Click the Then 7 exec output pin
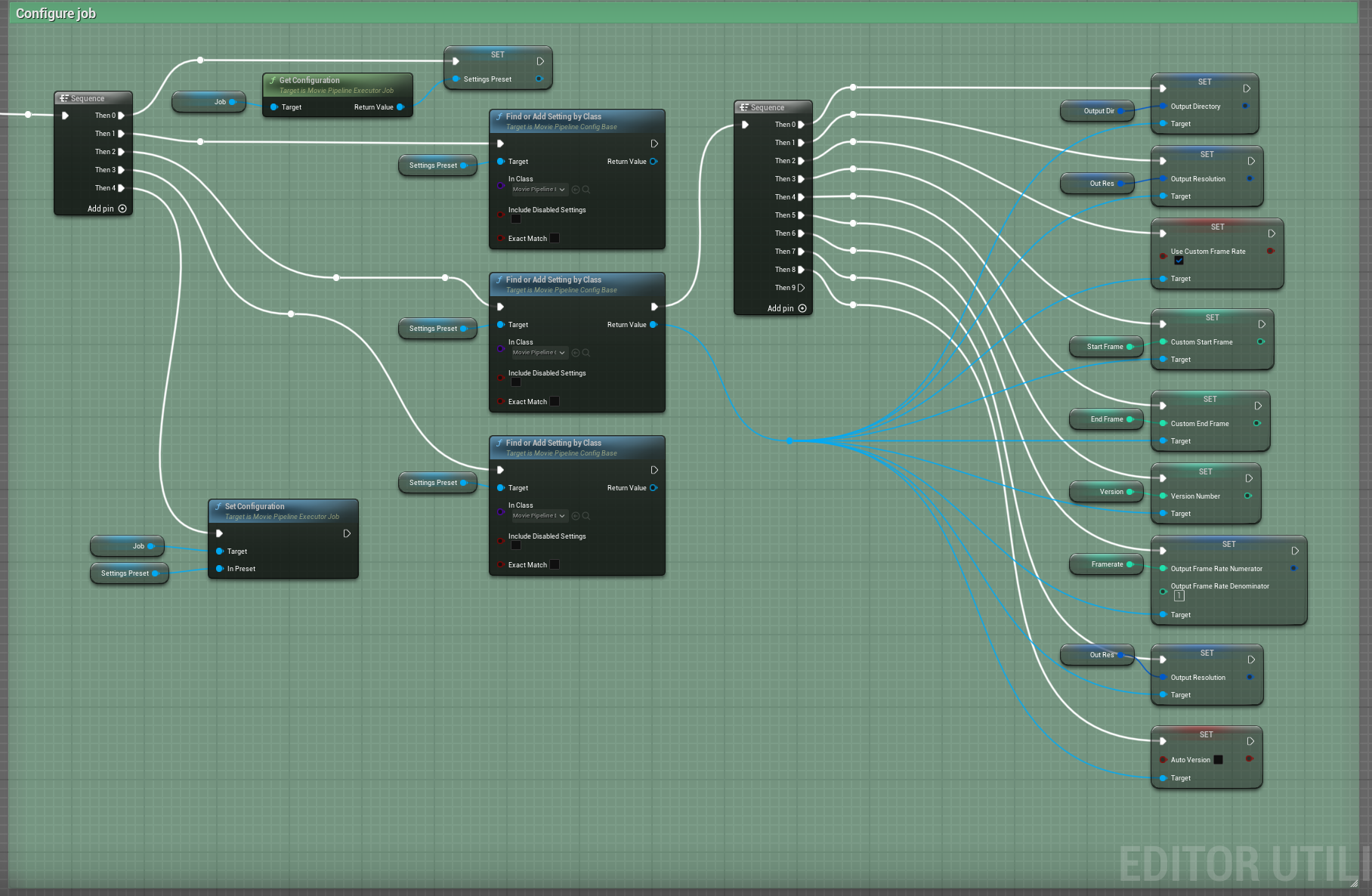Screen dimensions: 1372x896 coord(801,252)
